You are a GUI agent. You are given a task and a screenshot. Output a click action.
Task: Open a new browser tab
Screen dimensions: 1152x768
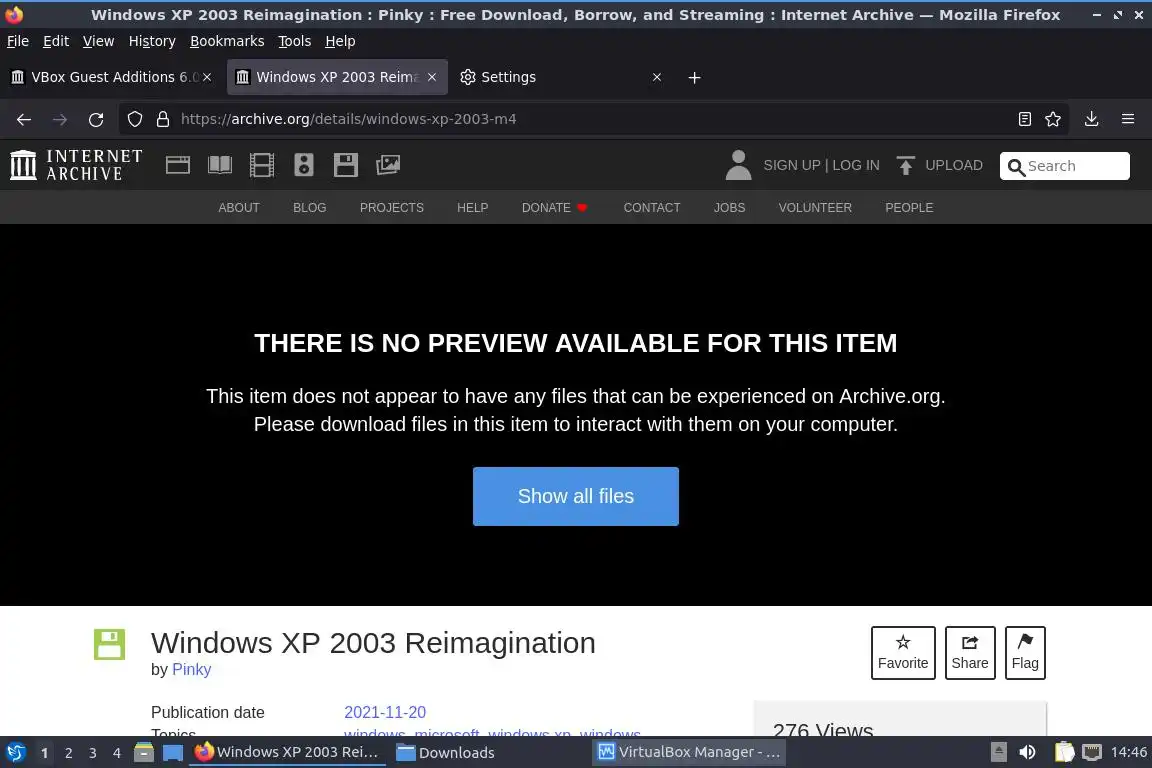tap(694, 77)
